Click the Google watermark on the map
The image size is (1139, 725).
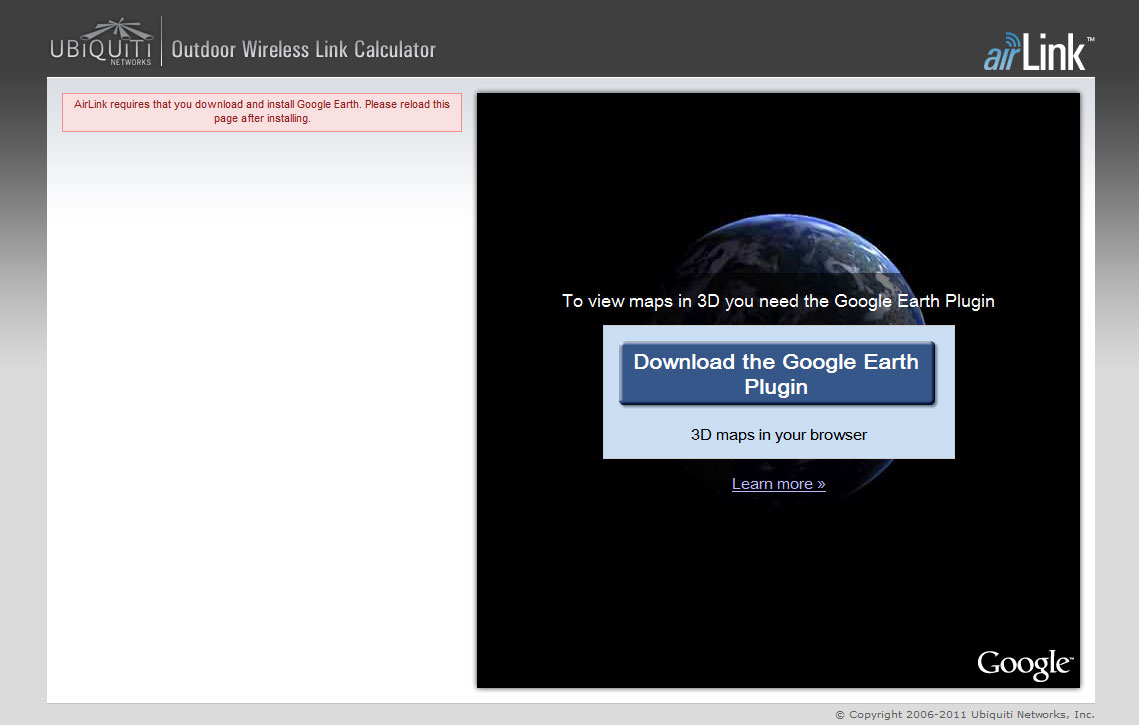pos(1024,663)
